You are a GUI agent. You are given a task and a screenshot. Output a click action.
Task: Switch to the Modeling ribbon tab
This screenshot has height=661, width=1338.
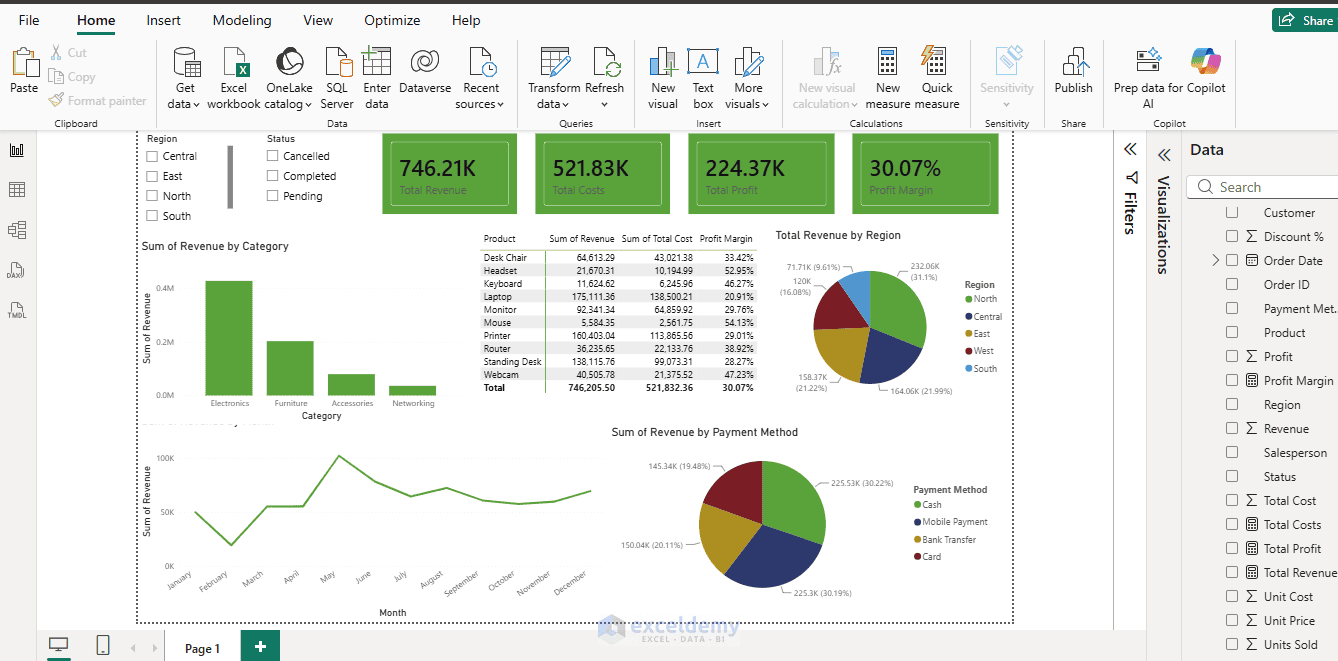242,20
